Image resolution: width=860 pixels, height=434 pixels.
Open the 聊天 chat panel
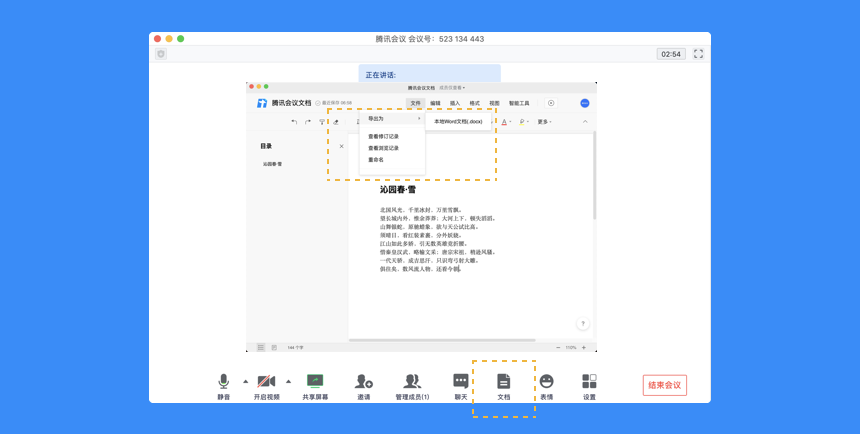point(461,386)
